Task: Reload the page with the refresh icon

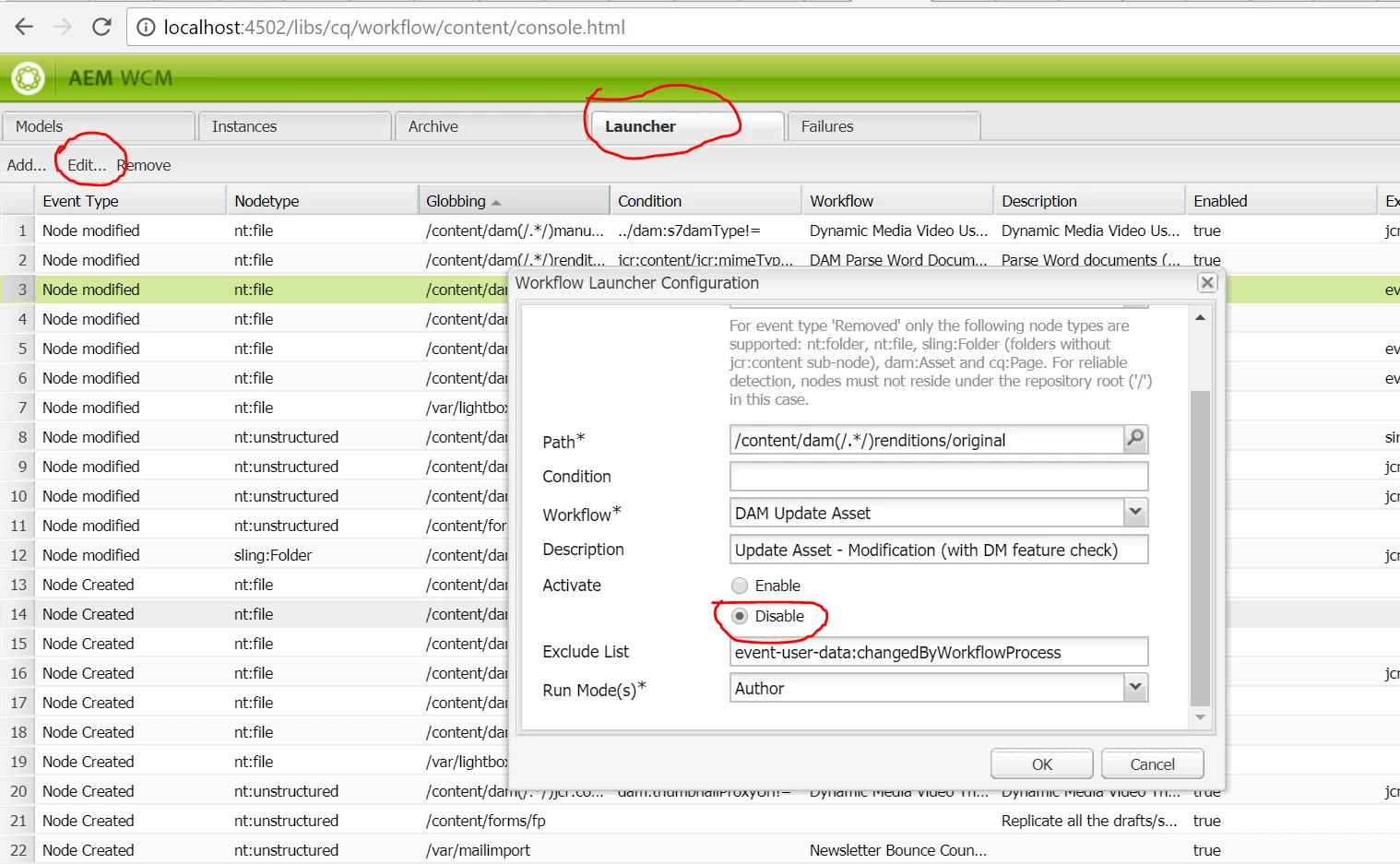Action: [101, 27]
